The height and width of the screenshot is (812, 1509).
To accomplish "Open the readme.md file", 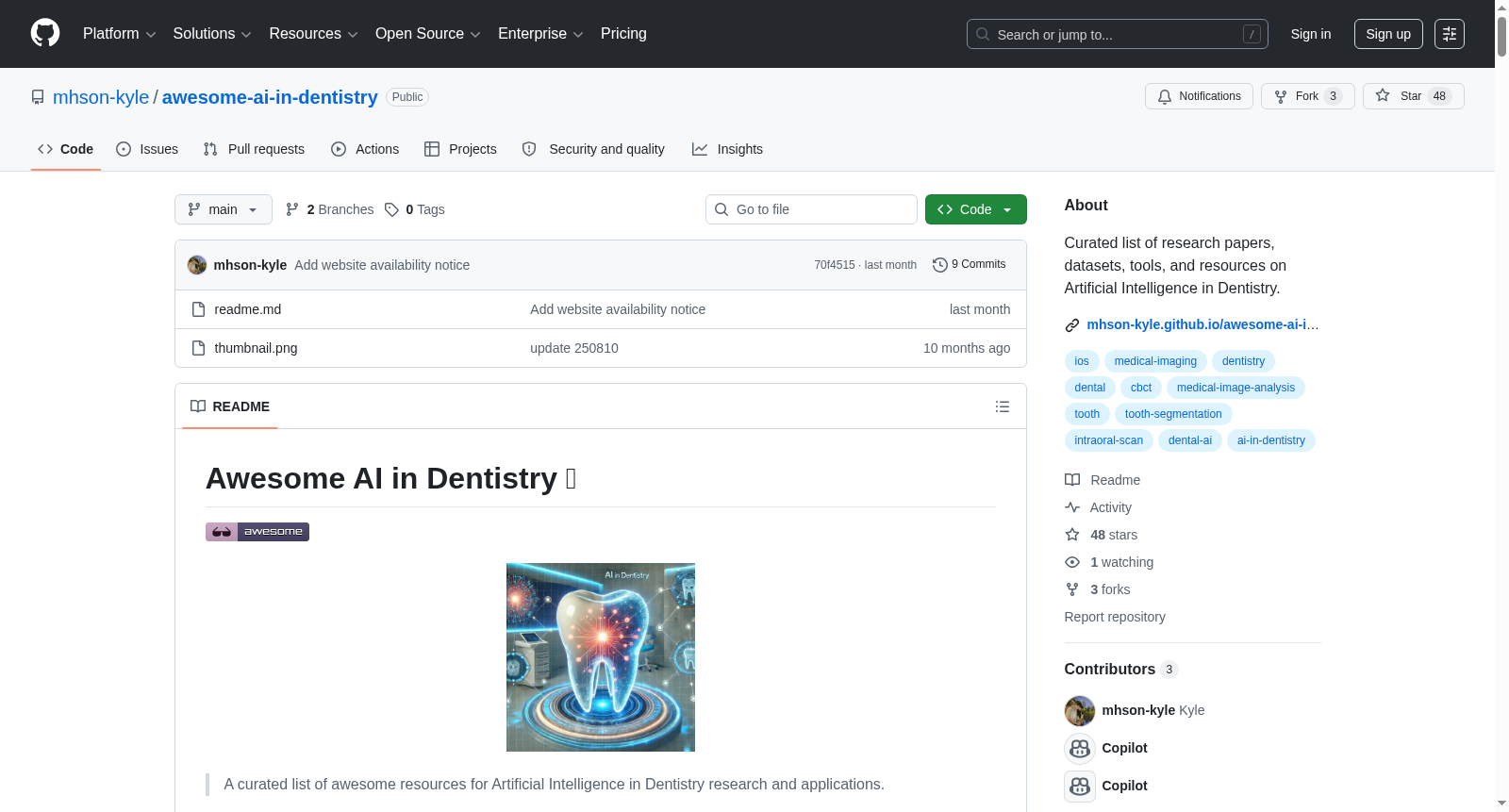I will point(248,309).
